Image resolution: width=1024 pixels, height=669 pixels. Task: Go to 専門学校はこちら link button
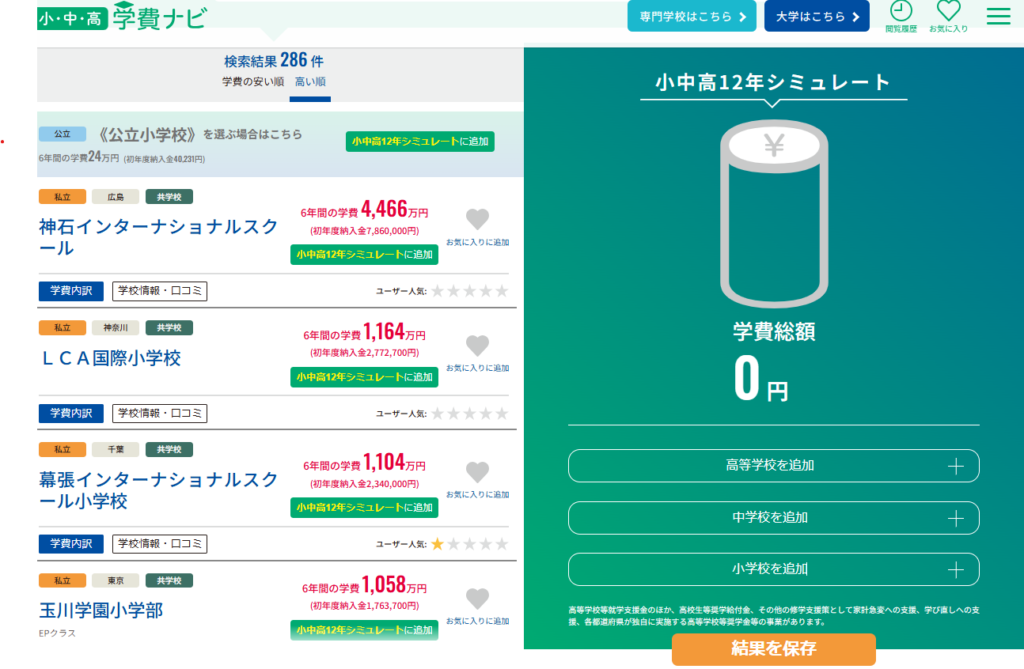[x=692, y=16]
